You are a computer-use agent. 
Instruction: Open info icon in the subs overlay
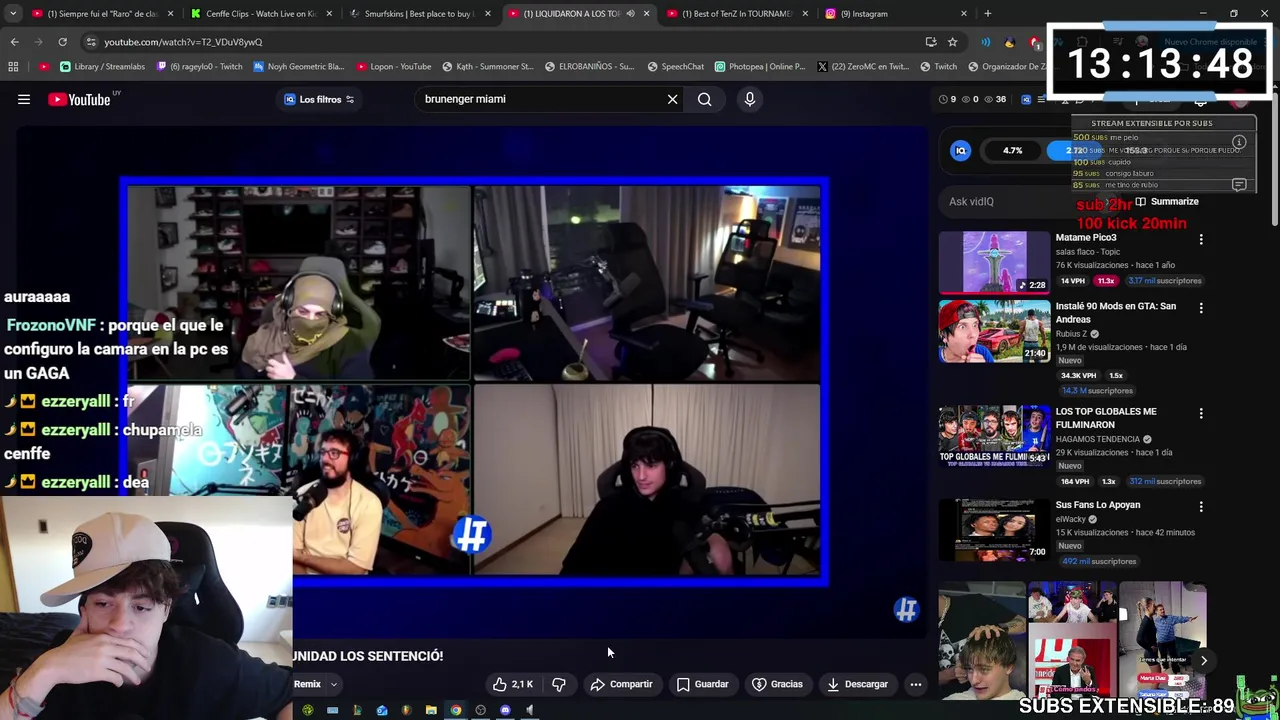click(x=1239, y=142)
